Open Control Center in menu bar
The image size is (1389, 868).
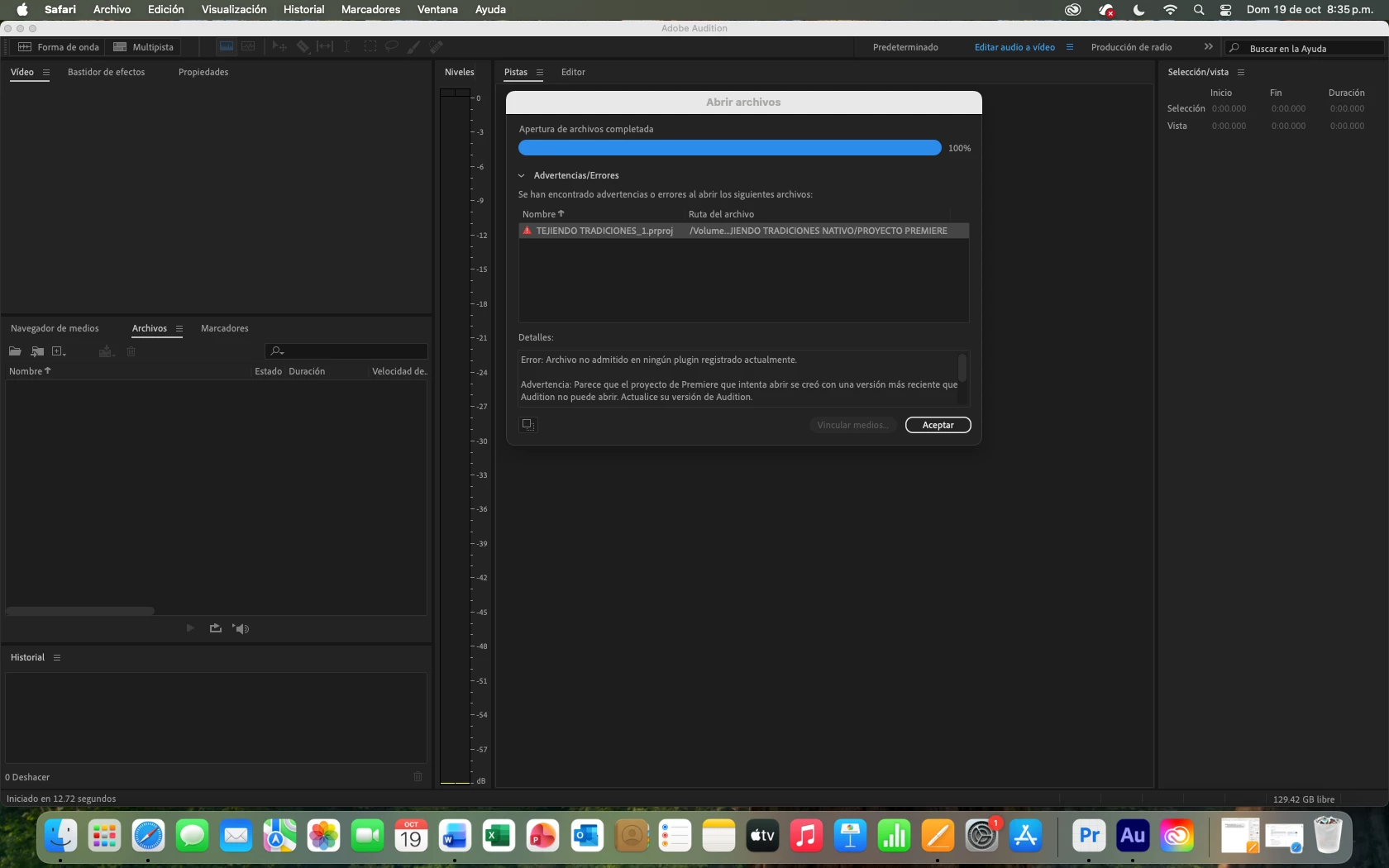tap(1226, 9)
